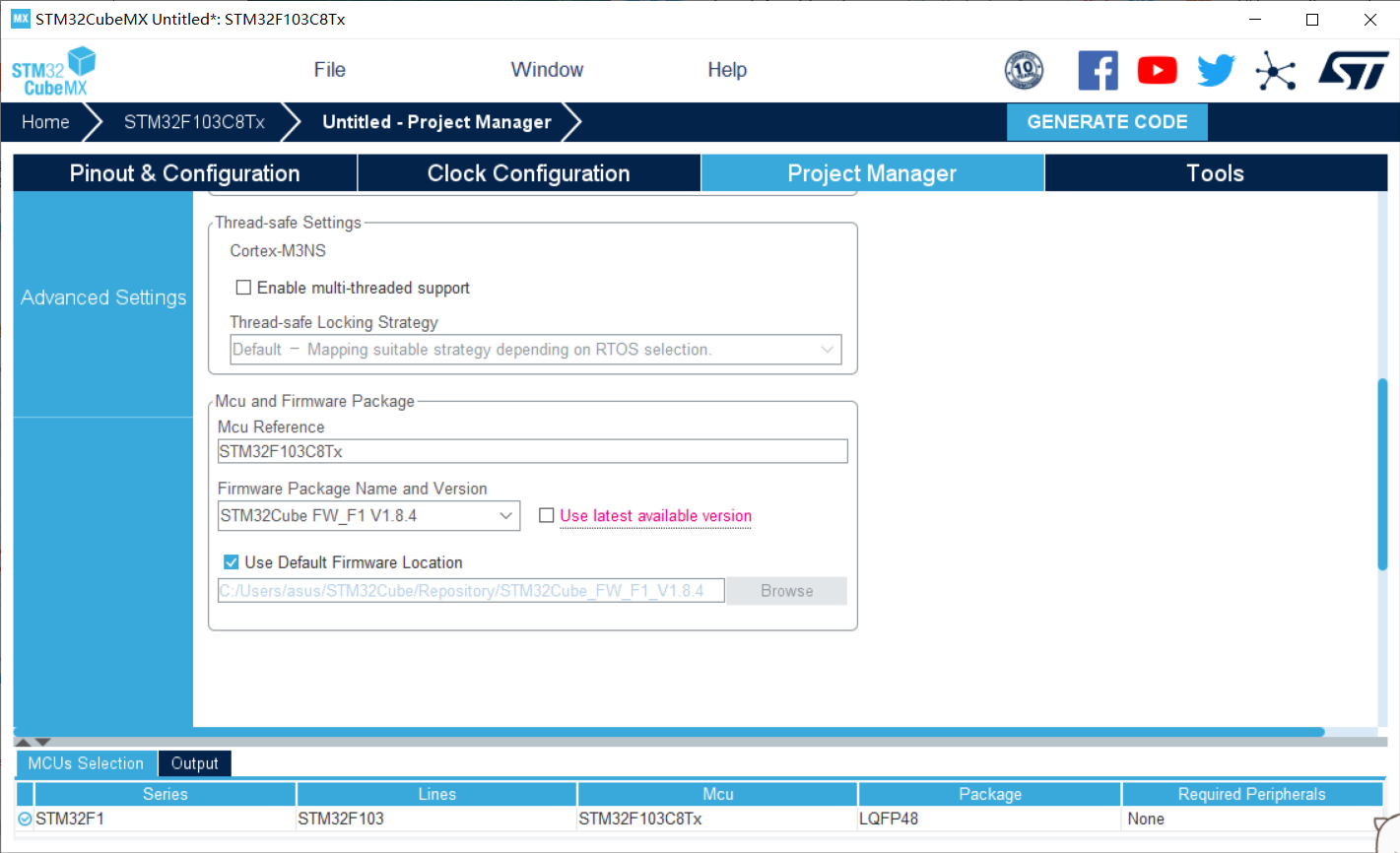
Task: Click the horizontal scrollbar thumb
Action: pos(669,732)
